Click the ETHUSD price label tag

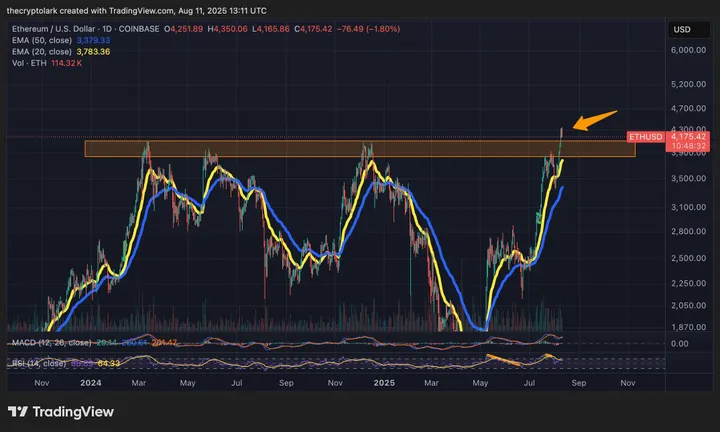645,135
